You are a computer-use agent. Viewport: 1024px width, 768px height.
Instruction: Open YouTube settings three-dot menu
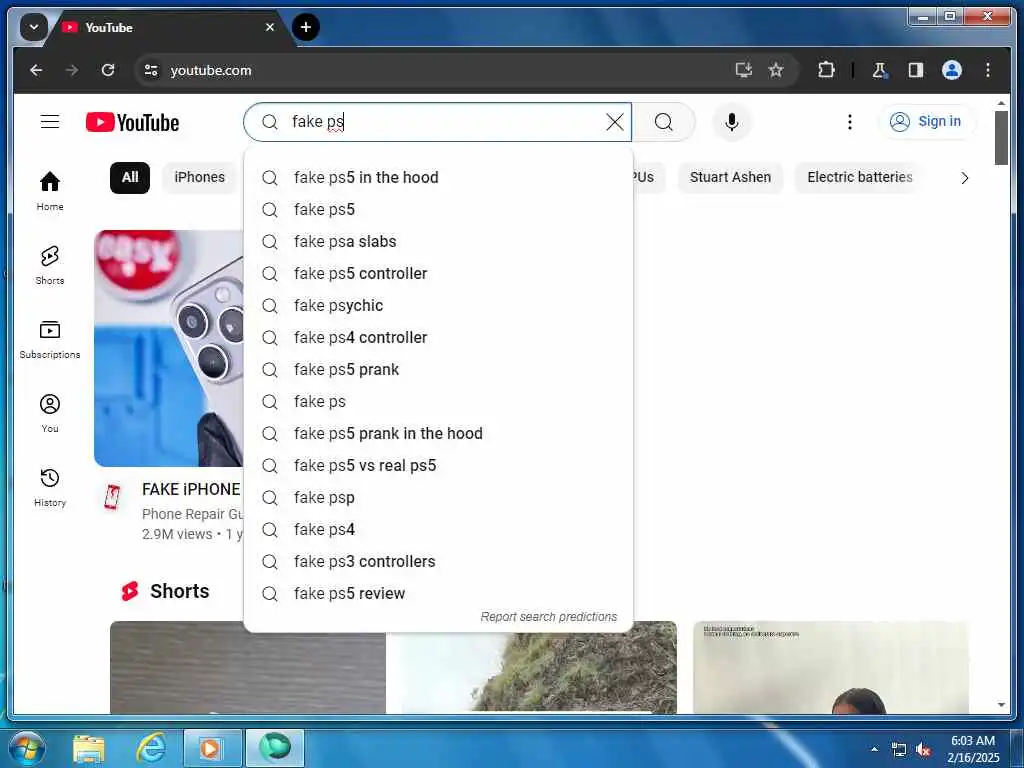click(849, 121)
